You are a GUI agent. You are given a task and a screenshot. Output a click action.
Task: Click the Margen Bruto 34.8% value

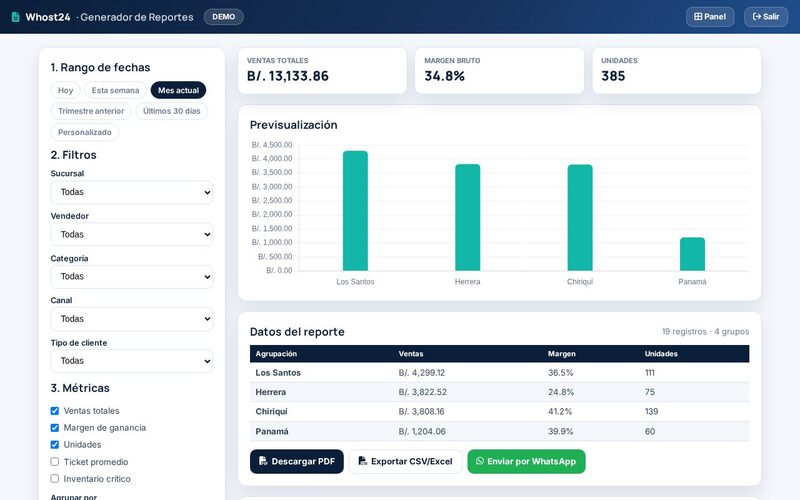(444, 76)
